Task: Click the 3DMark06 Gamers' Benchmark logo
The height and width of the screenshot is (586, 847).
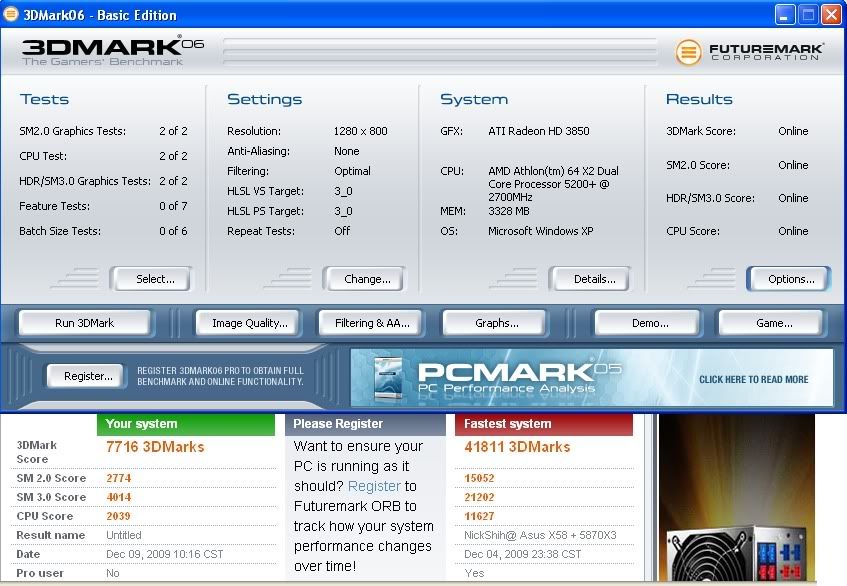Action: point(113,52)
